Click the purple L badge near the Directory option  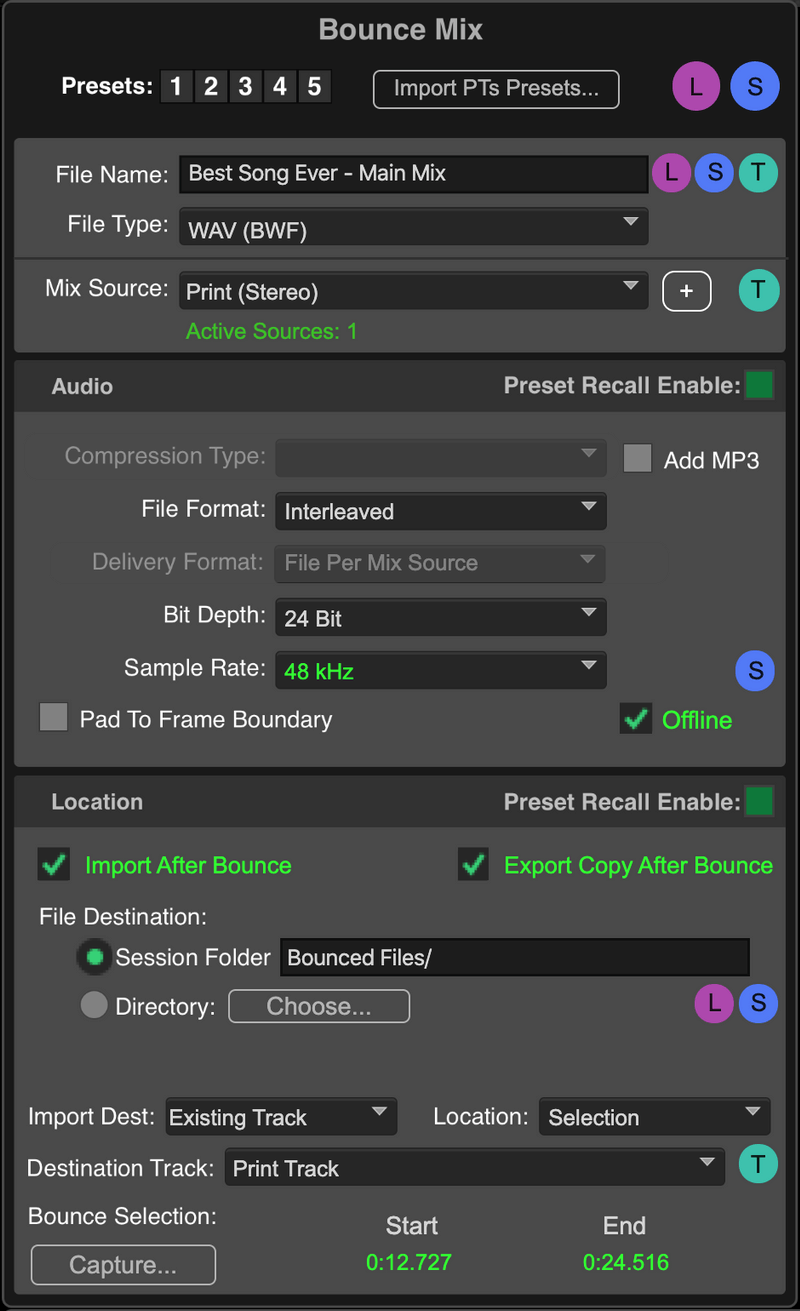coord(714,1003)
